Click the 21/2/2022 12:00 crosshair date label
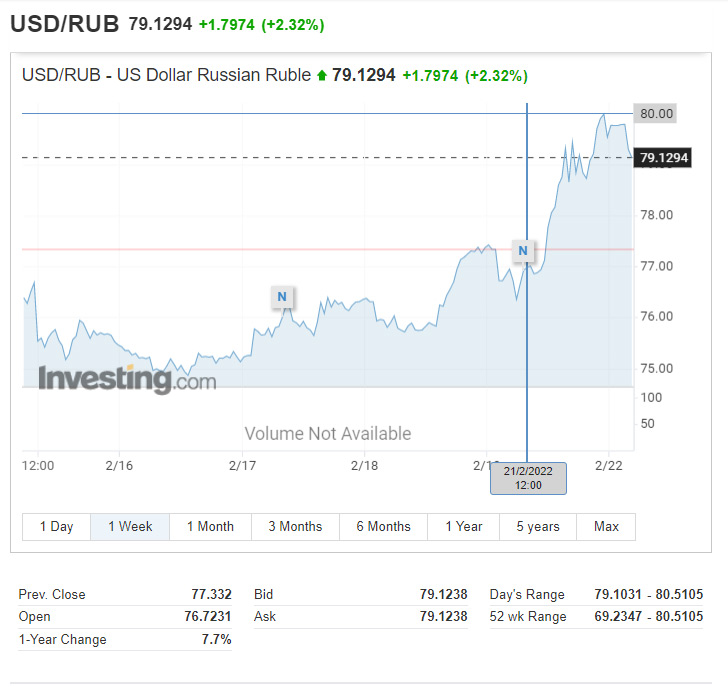The height and width of the screenshot is (687, 728). 528,478
